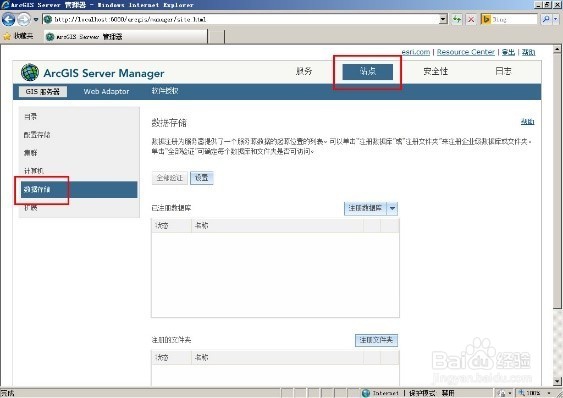
Task: Open Configuration Store (配置存储) in the sidebar
Action: tap(37, 135)
